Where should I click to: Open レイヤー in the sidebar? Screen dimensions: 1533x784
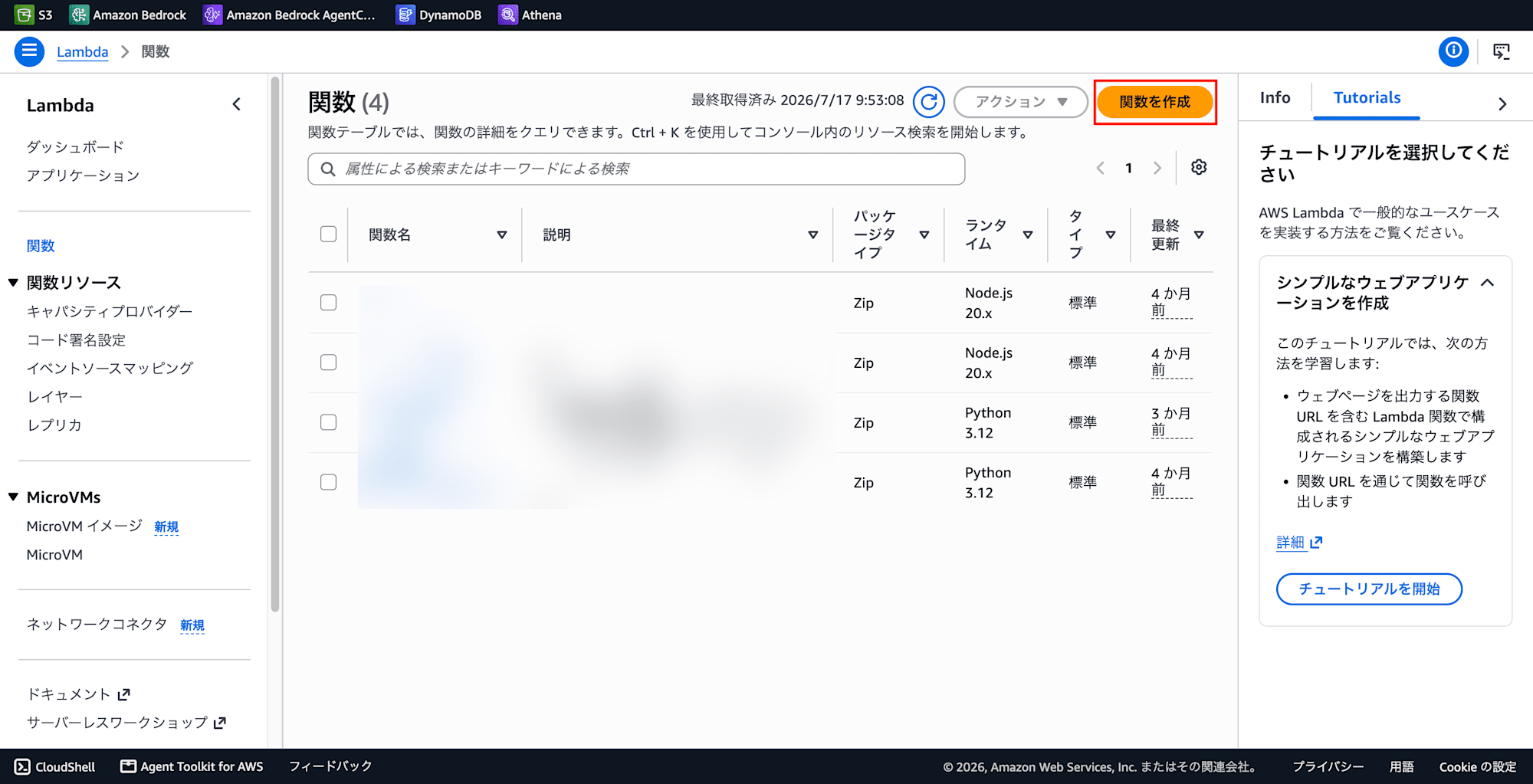[54, 396]
